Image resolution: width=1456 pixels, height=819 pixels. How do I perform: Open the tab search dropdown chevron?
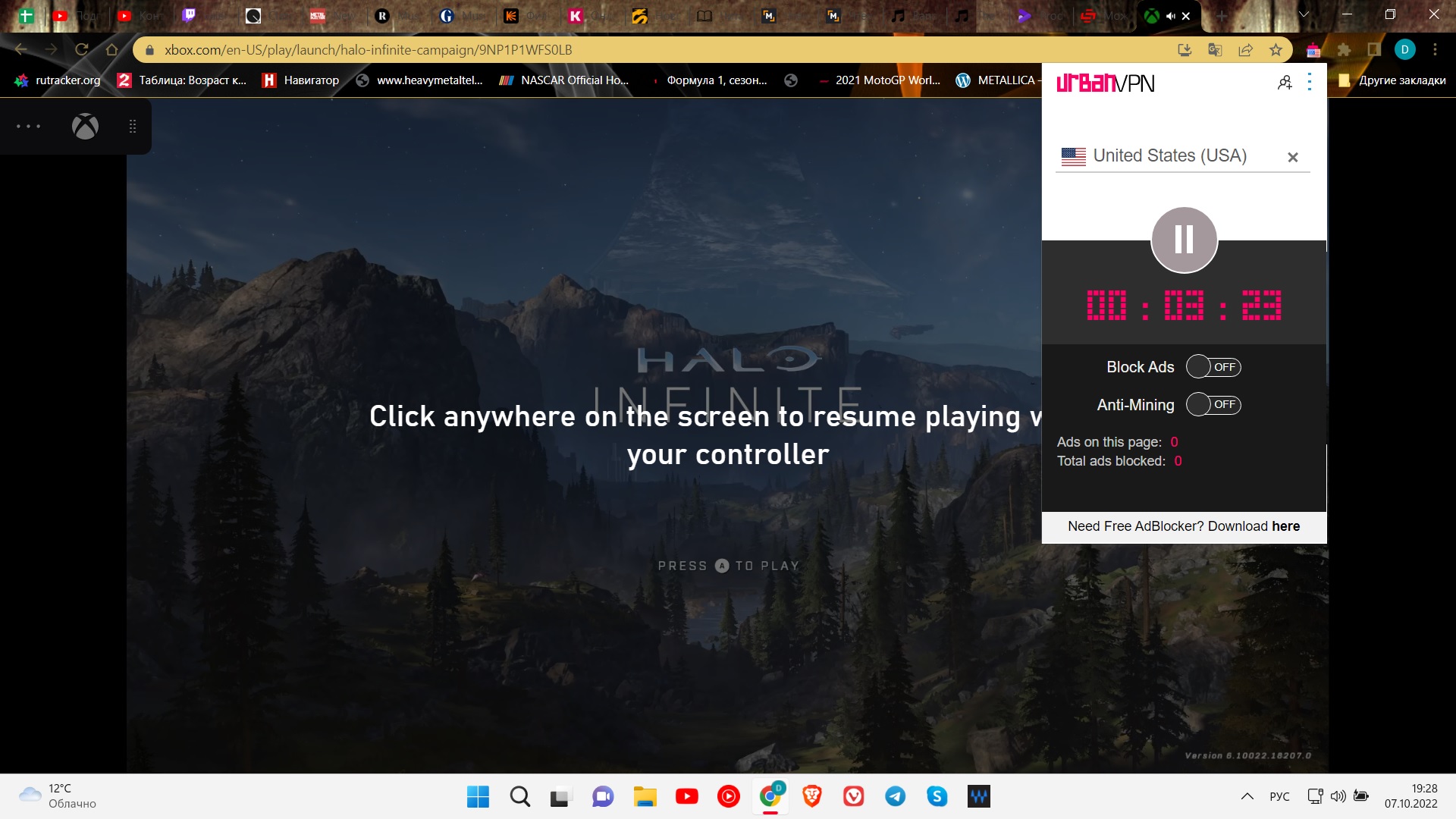(x=1304, y=14)
